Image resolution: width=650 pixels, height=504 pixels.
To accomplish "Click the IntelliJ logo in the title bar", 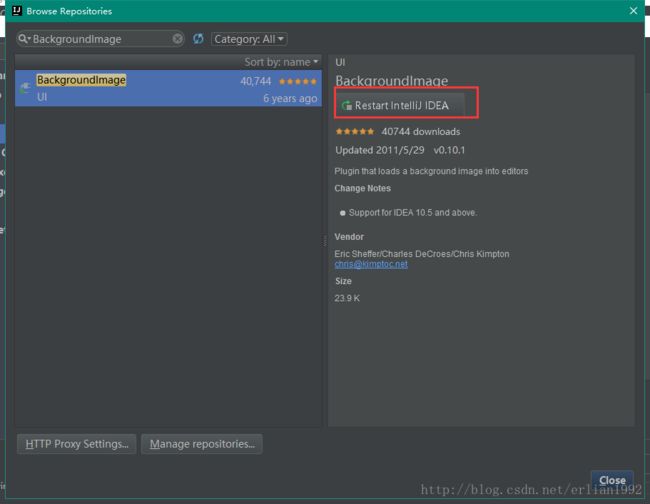I will point(17,11).
